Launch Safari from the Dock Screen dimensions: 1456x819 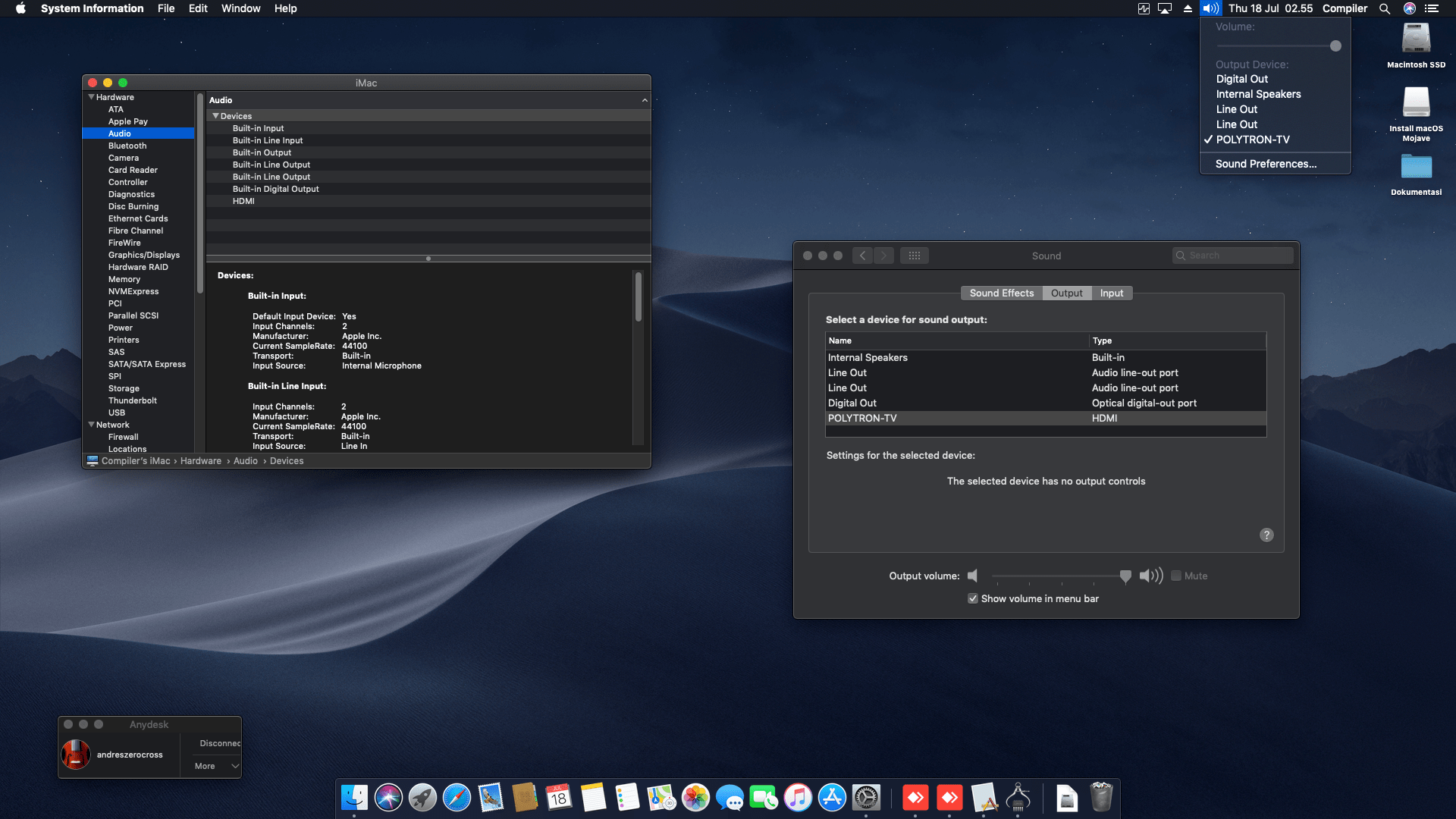point(457,798)
